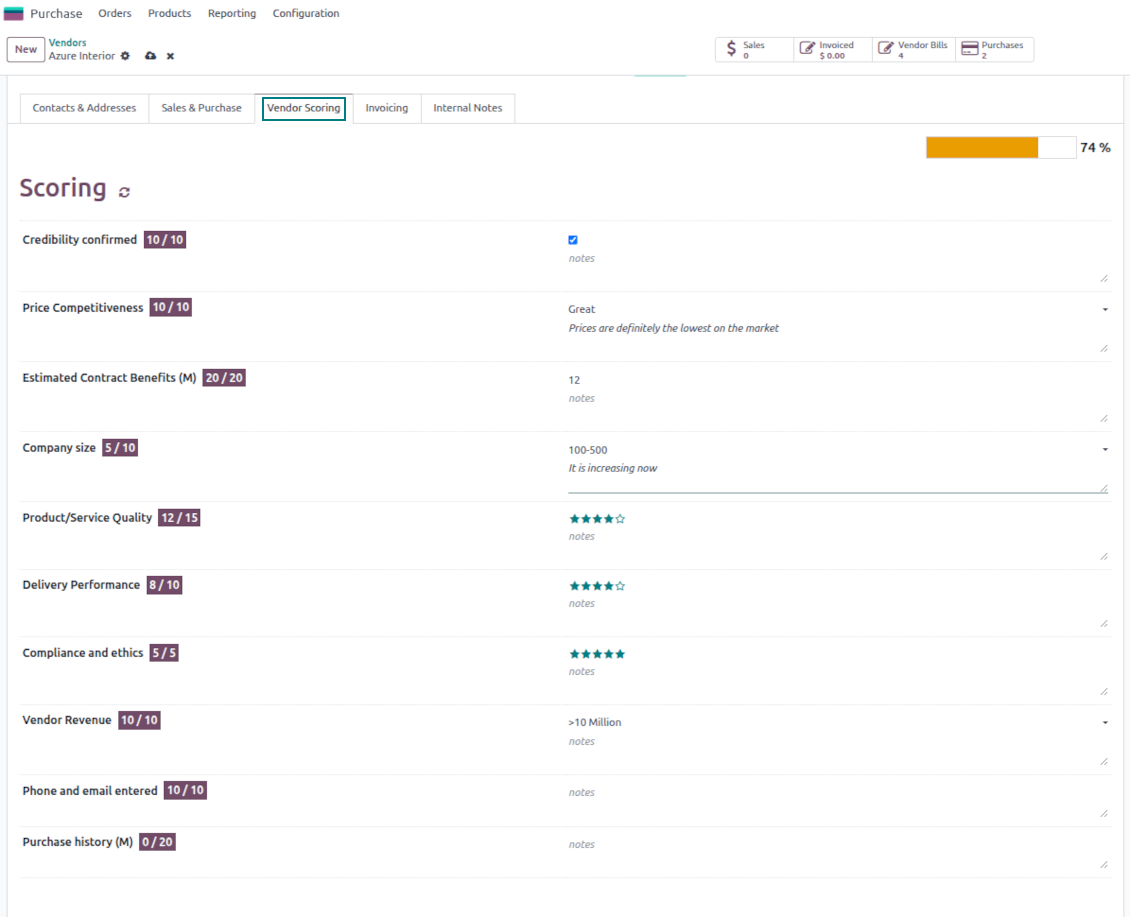Open the Orders menu

coord(115,14)
